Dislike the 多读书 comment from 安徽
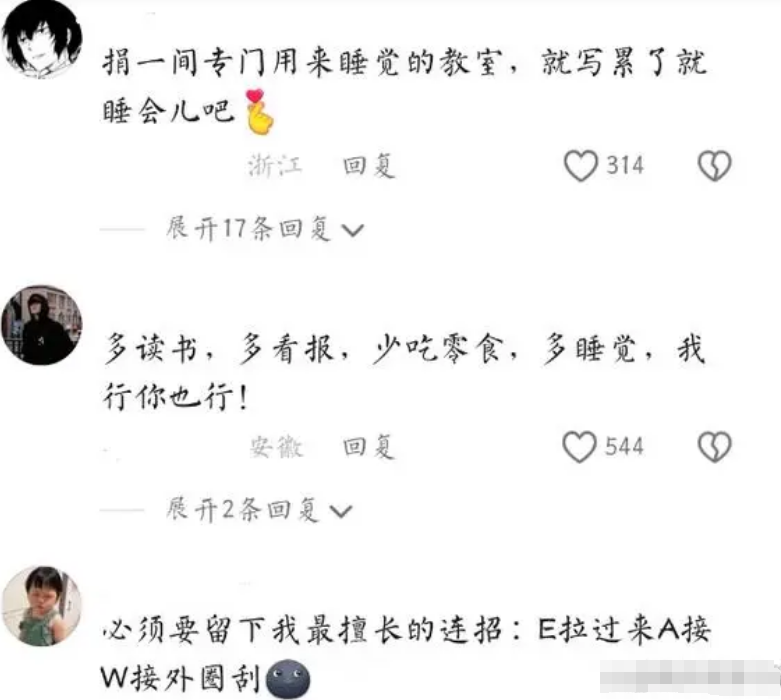This screenshot has width=781, height=700. tap(714, 446)
